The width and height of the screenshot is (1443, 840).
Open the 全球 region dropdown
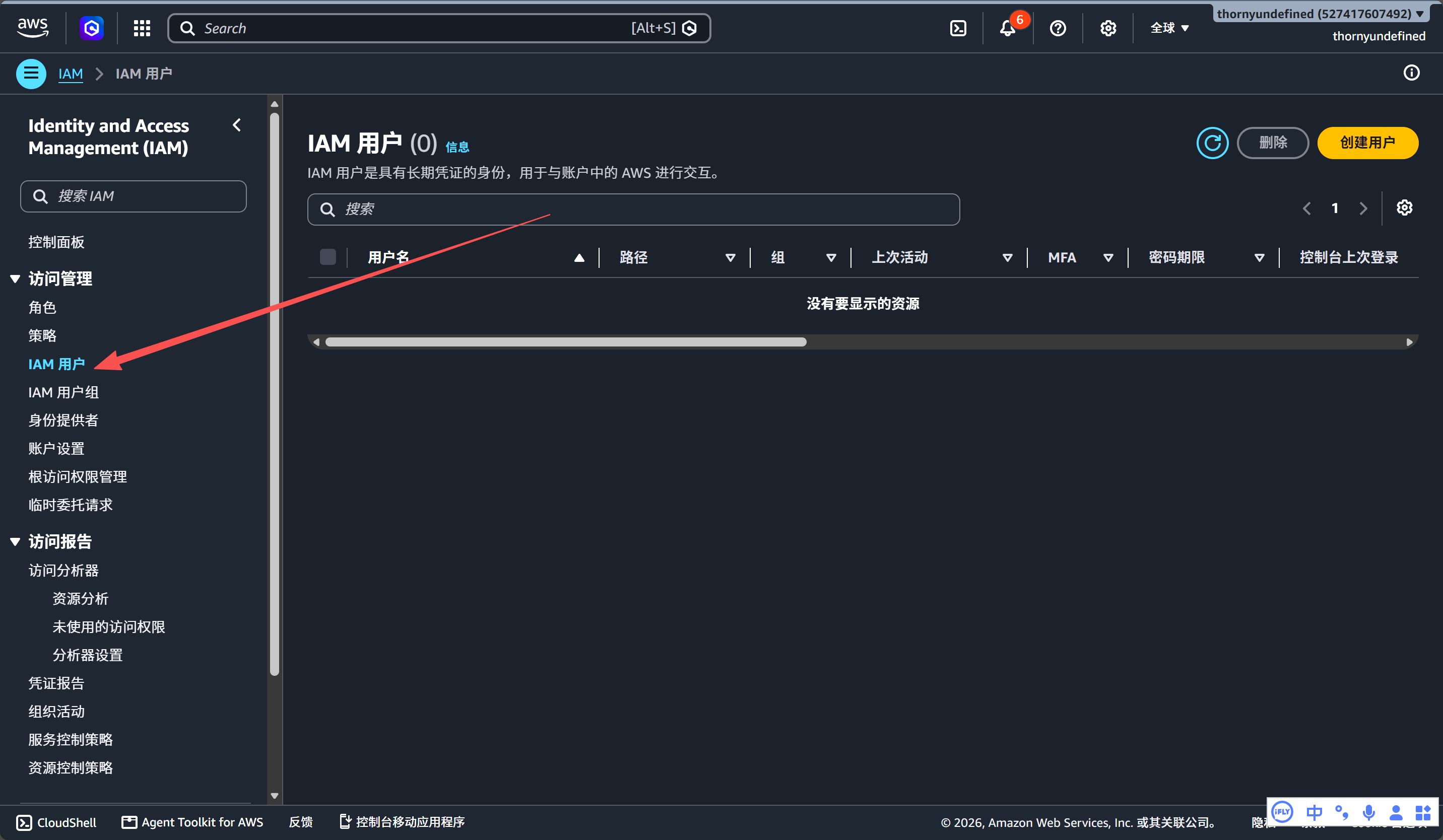coord(1170,28)
